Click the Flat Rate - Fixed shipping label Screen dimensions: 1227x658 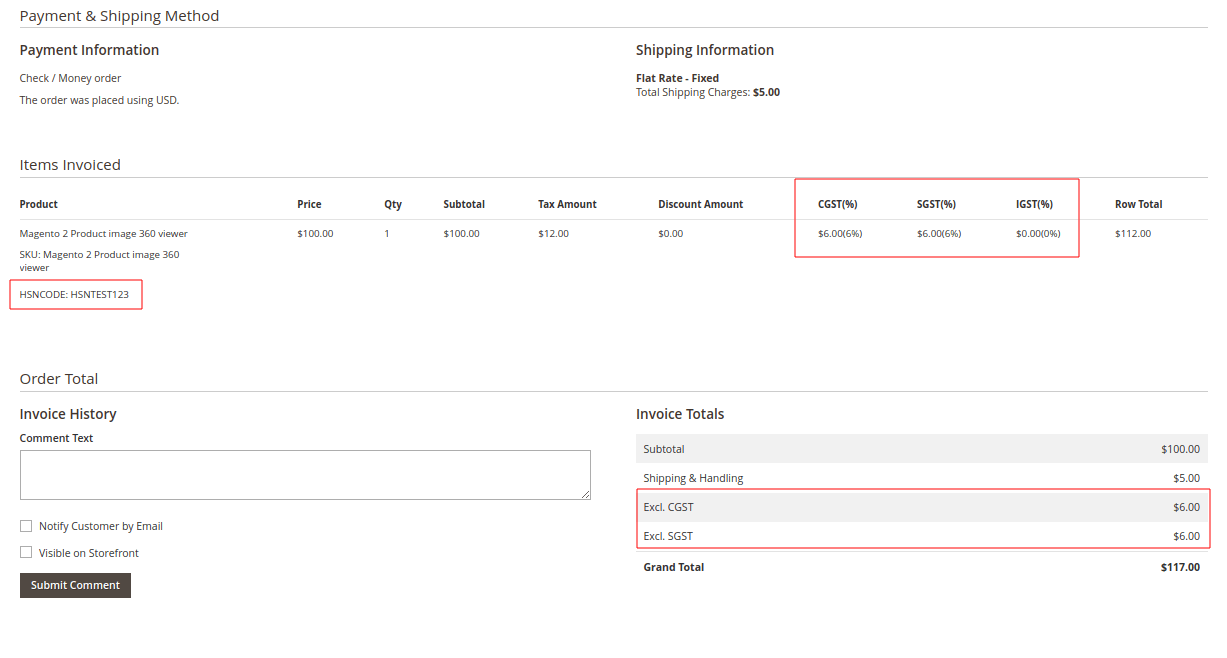(x=678, y=77)
